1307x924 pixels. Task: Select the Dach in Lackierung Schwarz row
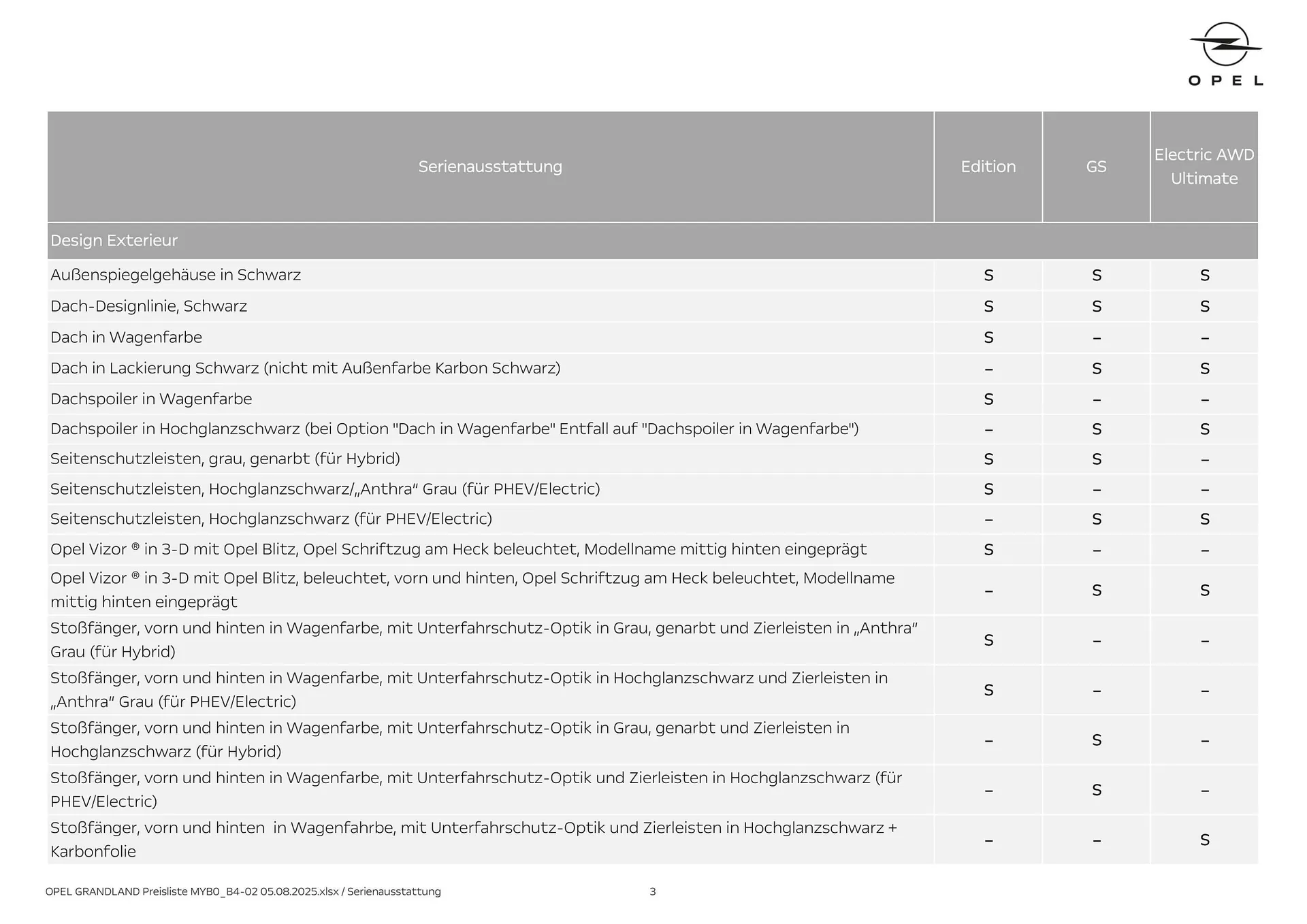[x=305, y=368]
